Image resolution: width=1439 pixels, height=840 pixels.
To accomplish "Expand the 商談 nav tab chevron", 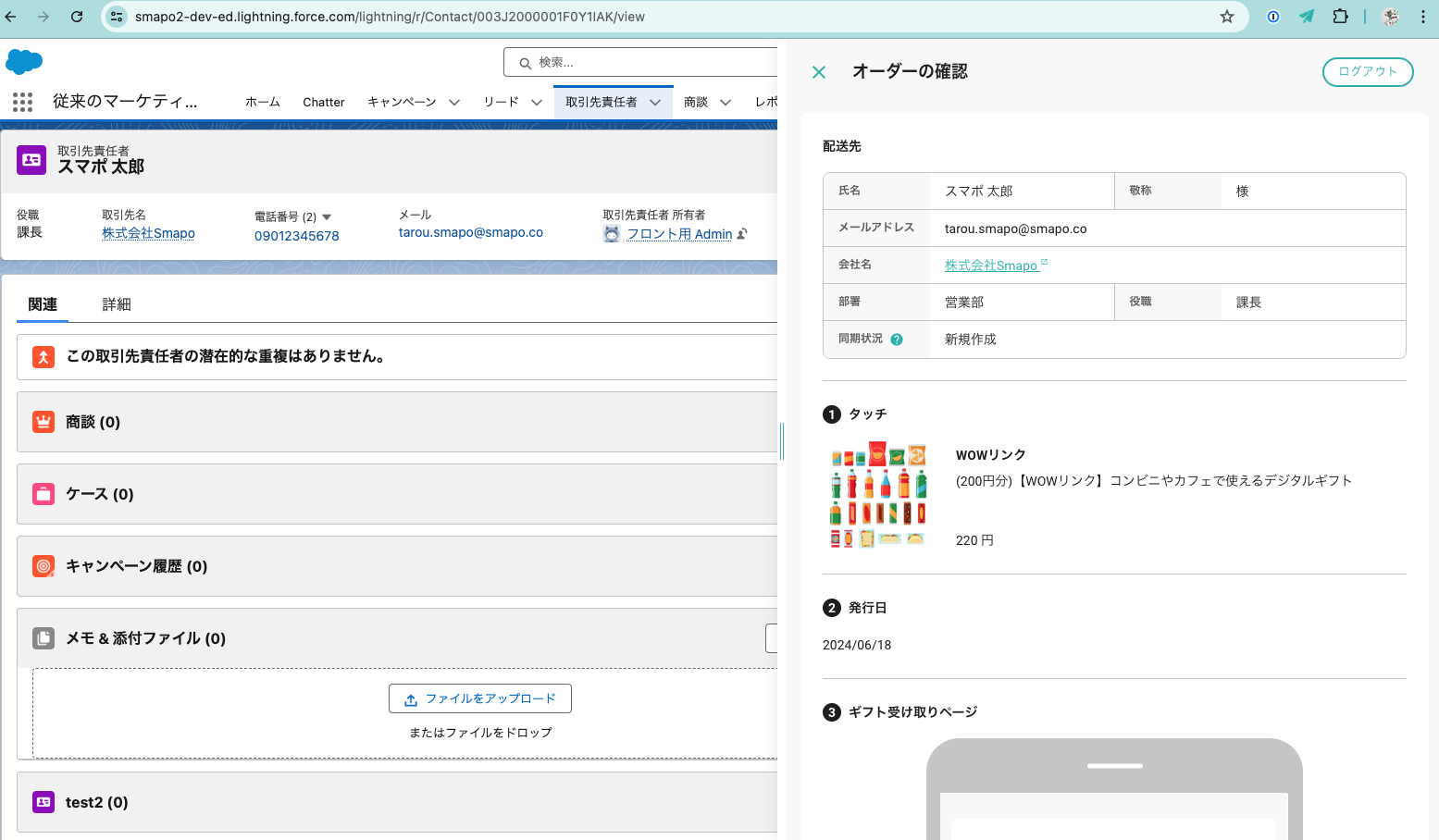I will pyautogui.click(x=726, y=103).
